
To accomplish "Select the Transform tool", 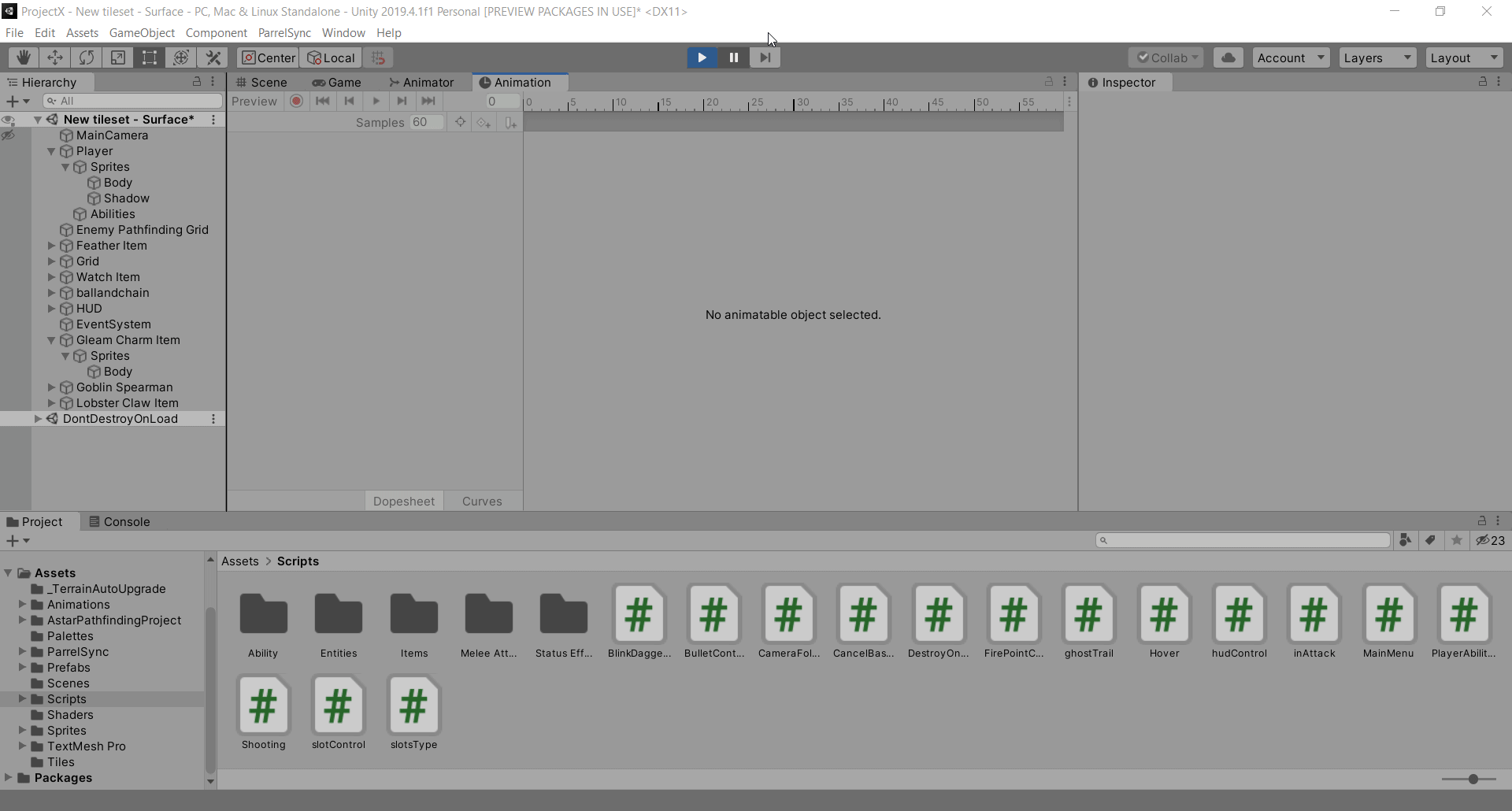I will [x=181, y=57].
